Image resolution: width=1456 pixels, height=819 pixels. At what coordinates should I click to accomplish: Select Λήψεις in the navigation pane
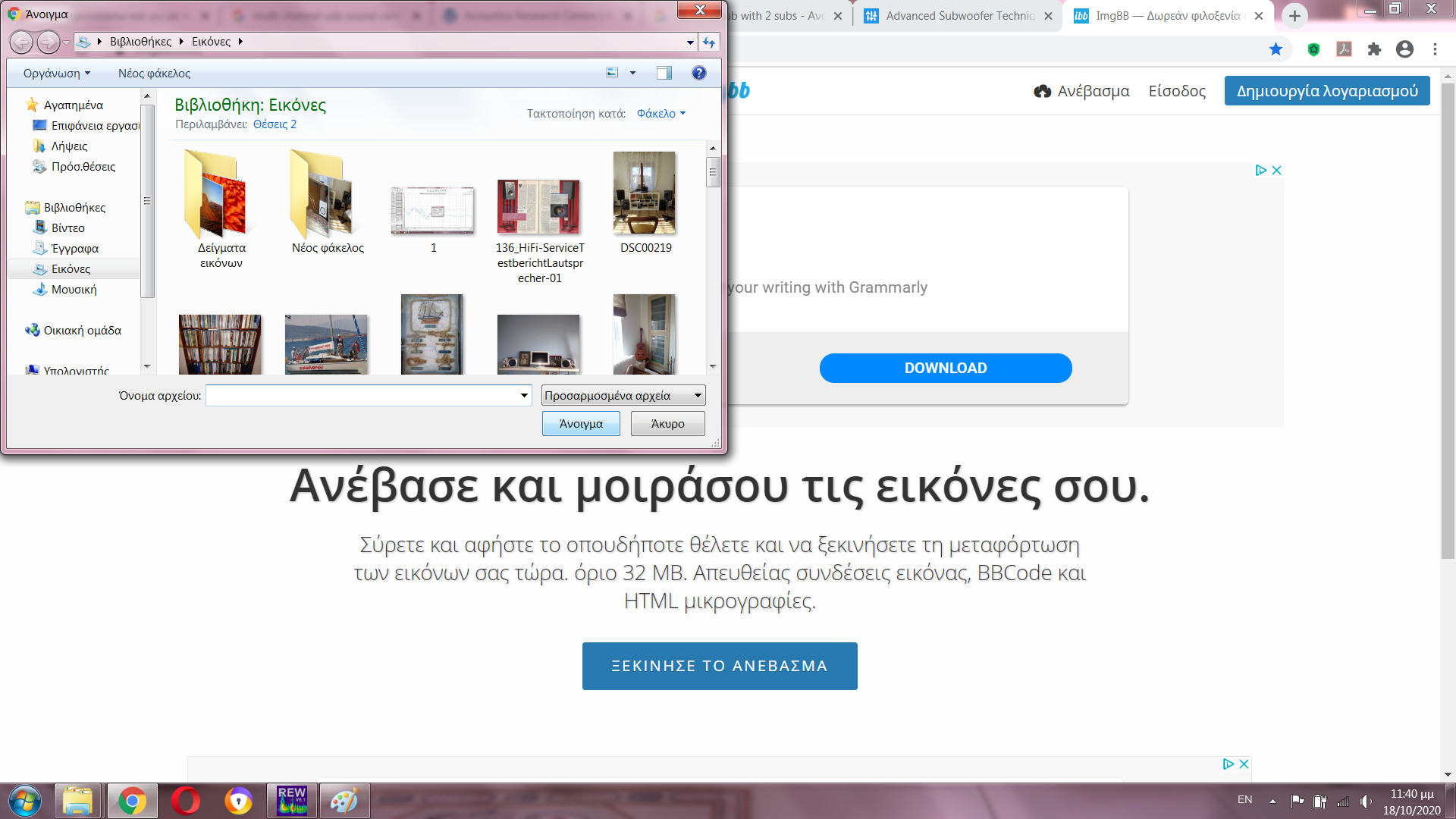pos(69,146)
